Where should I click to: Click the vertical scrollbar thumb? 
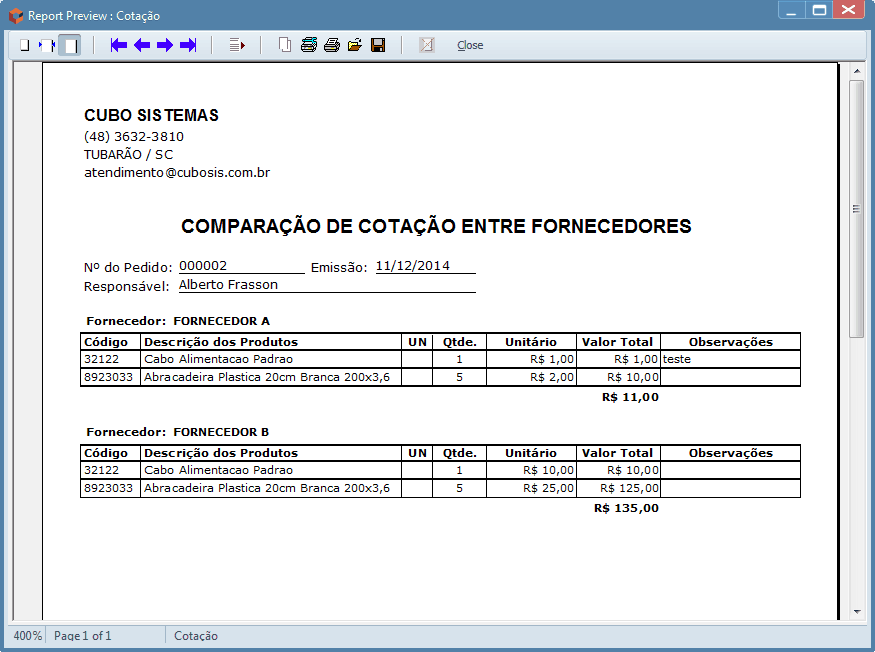pyautogui.click(x=857, y=209)
